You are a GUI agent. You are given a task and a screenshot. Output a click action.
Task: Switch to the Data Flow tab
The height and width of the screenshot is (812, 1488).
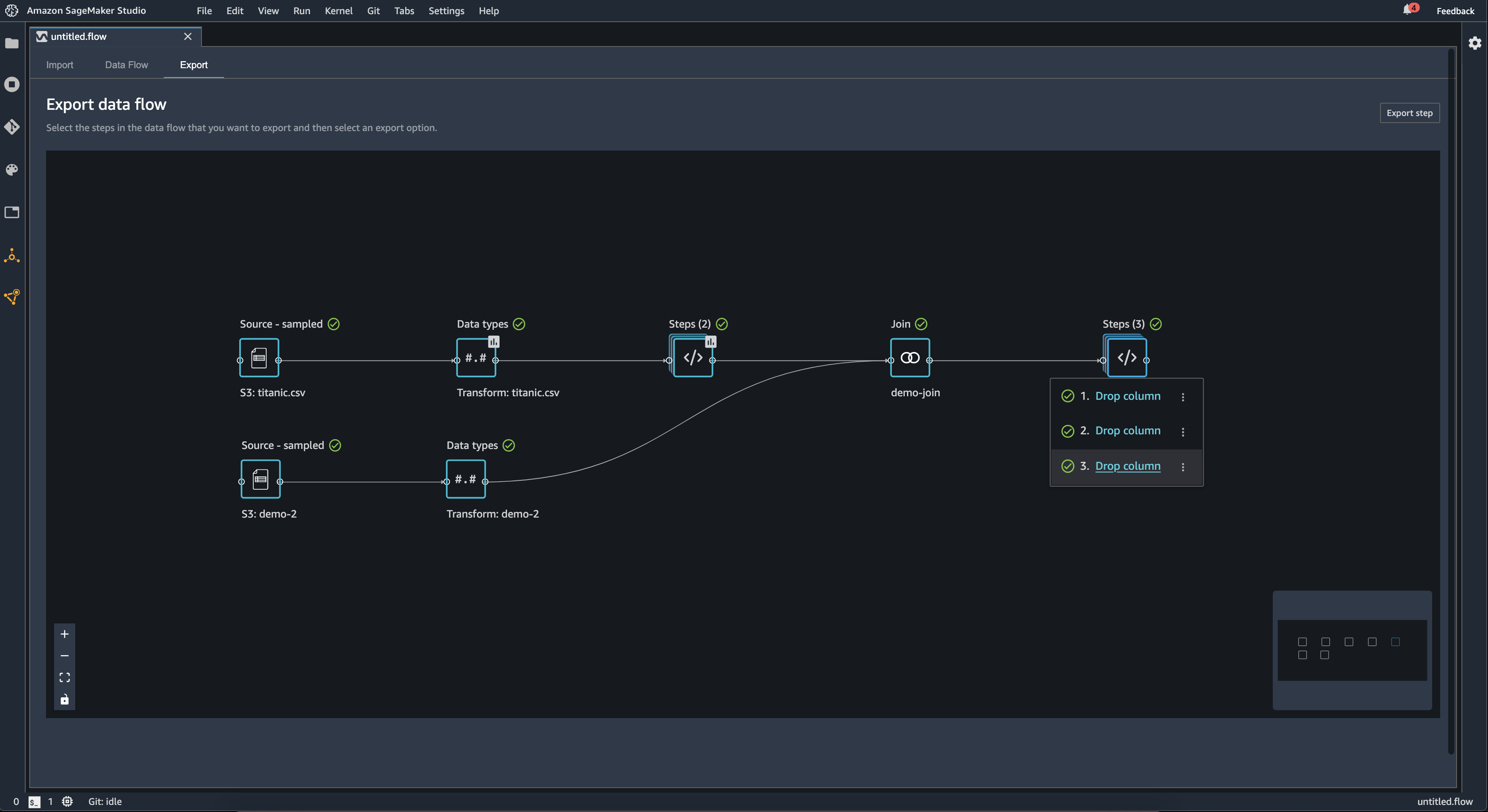(126, 65)
